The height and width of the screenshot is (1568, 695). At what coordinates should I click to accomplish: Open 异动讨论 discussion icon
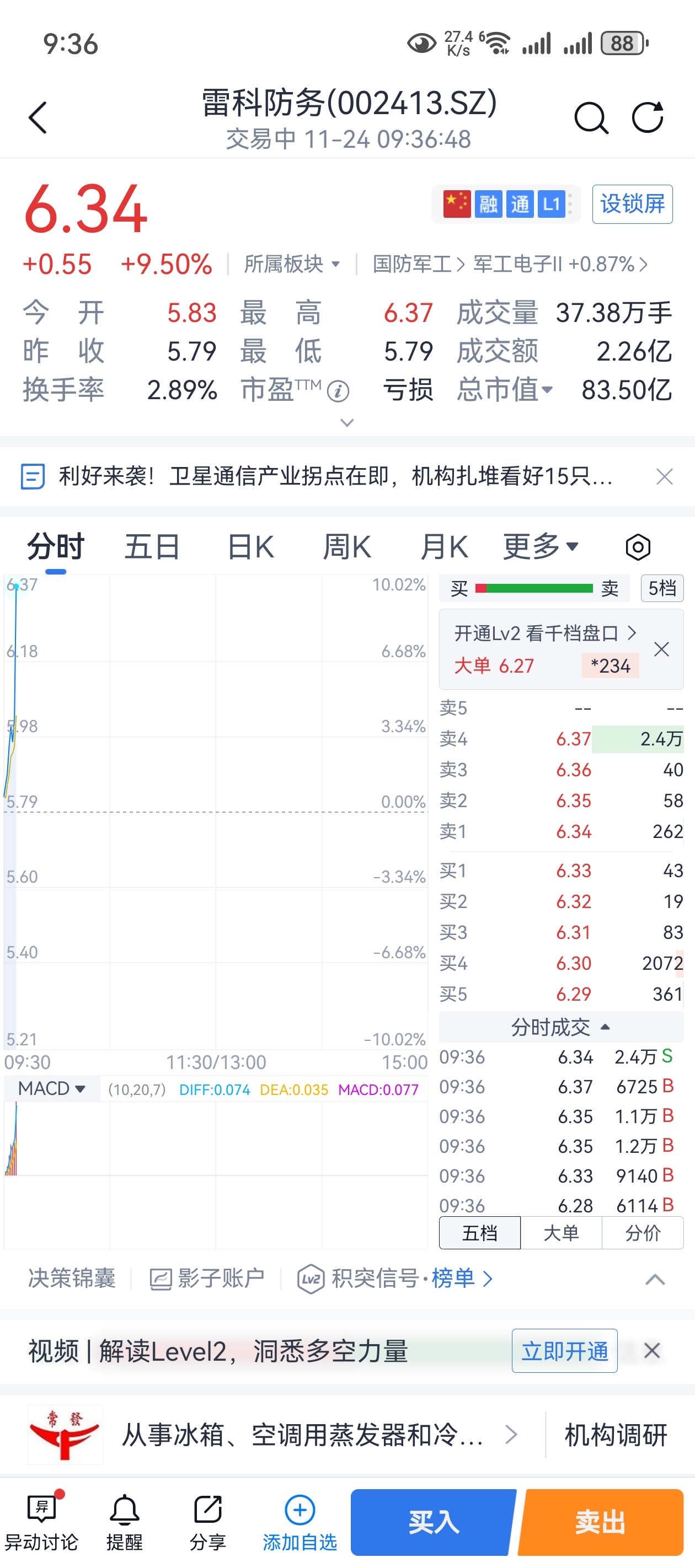pyautogui.click(x=41, y=1521)
